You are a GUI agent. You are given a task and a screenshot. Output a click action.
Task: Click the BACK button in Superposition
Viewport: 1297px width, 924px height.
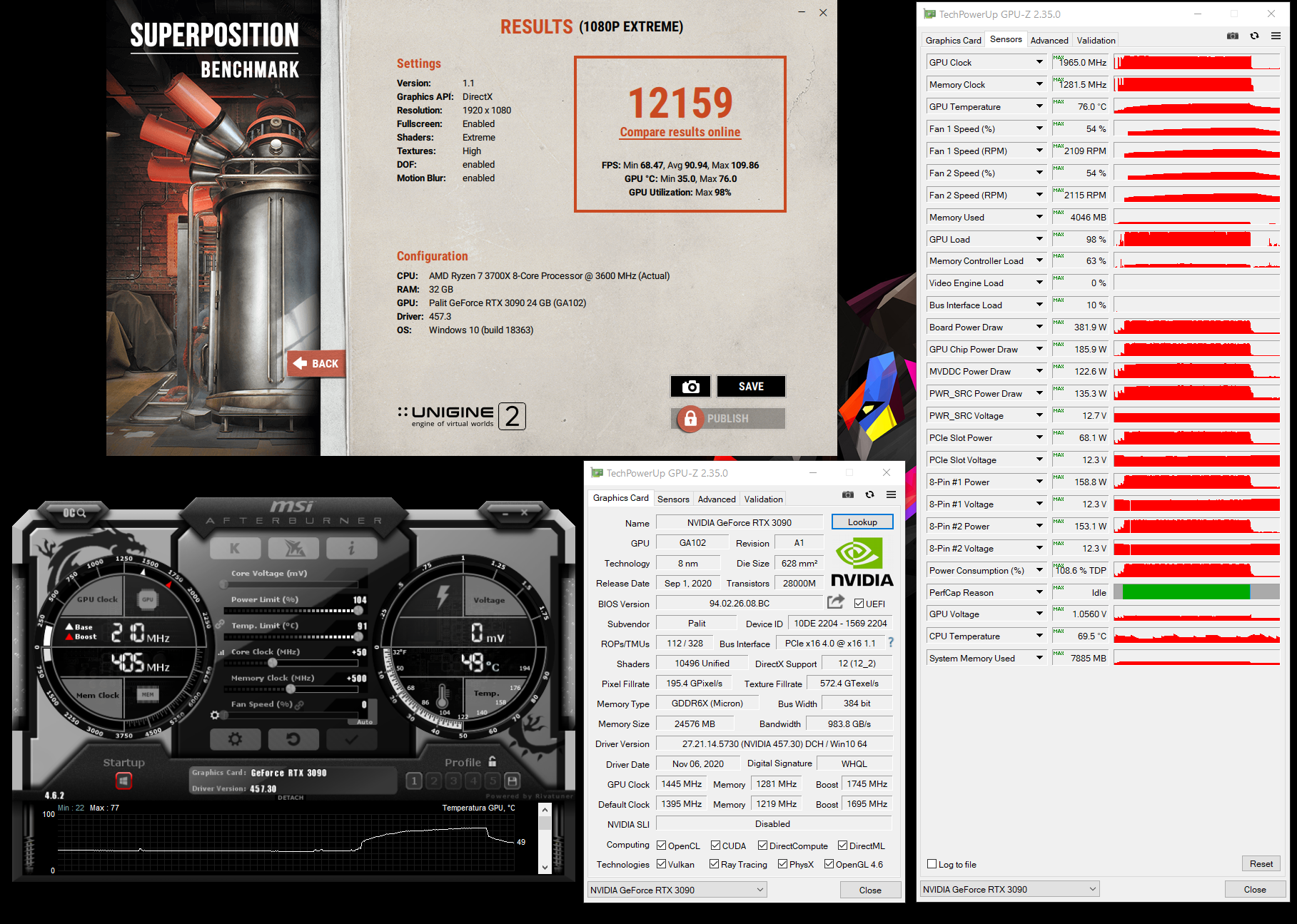(x=316, y=363)
